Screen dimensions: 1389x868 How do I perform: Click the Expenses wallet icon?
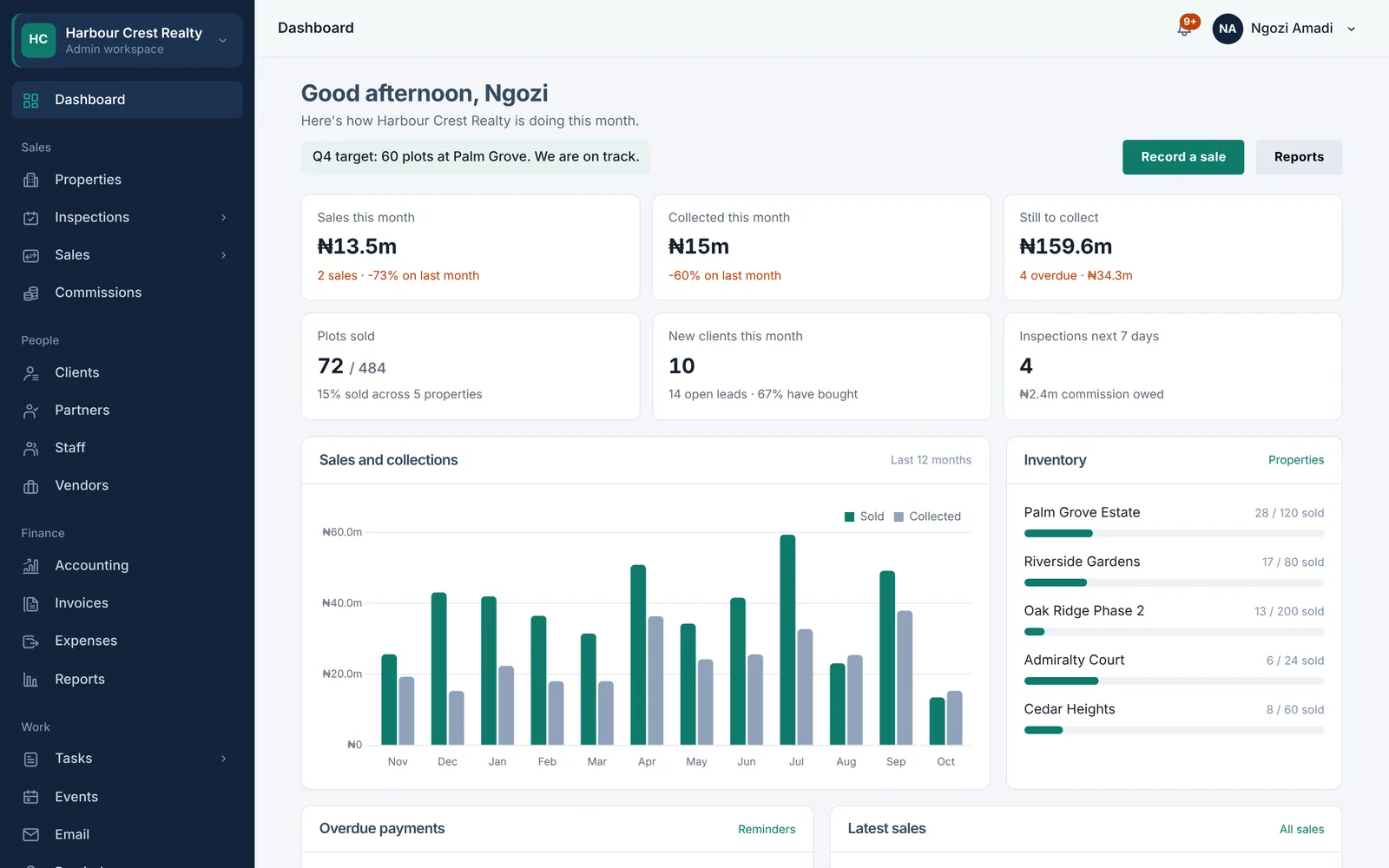pos(31,641)
